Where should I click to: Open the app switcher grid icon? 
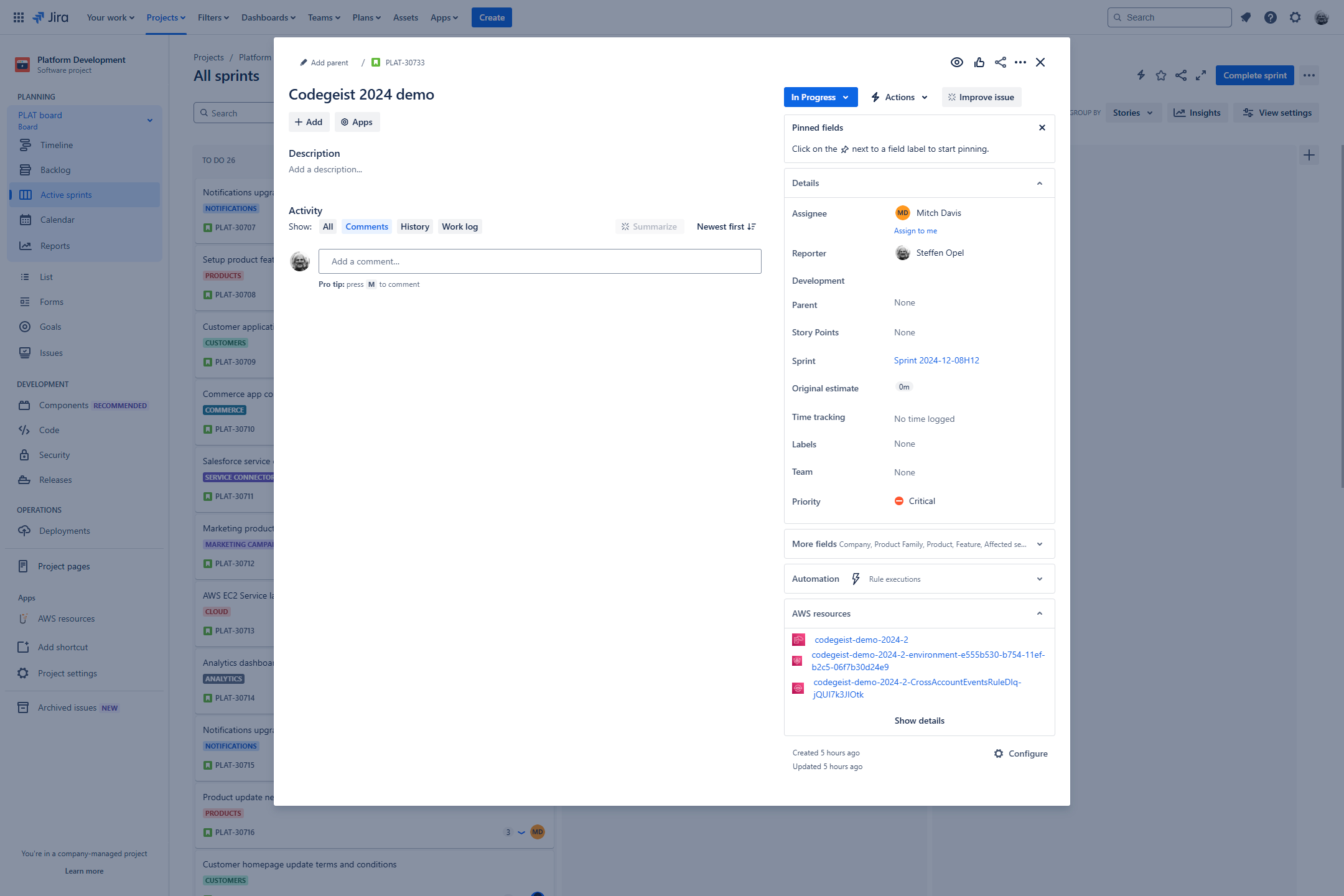click(19, 17)
